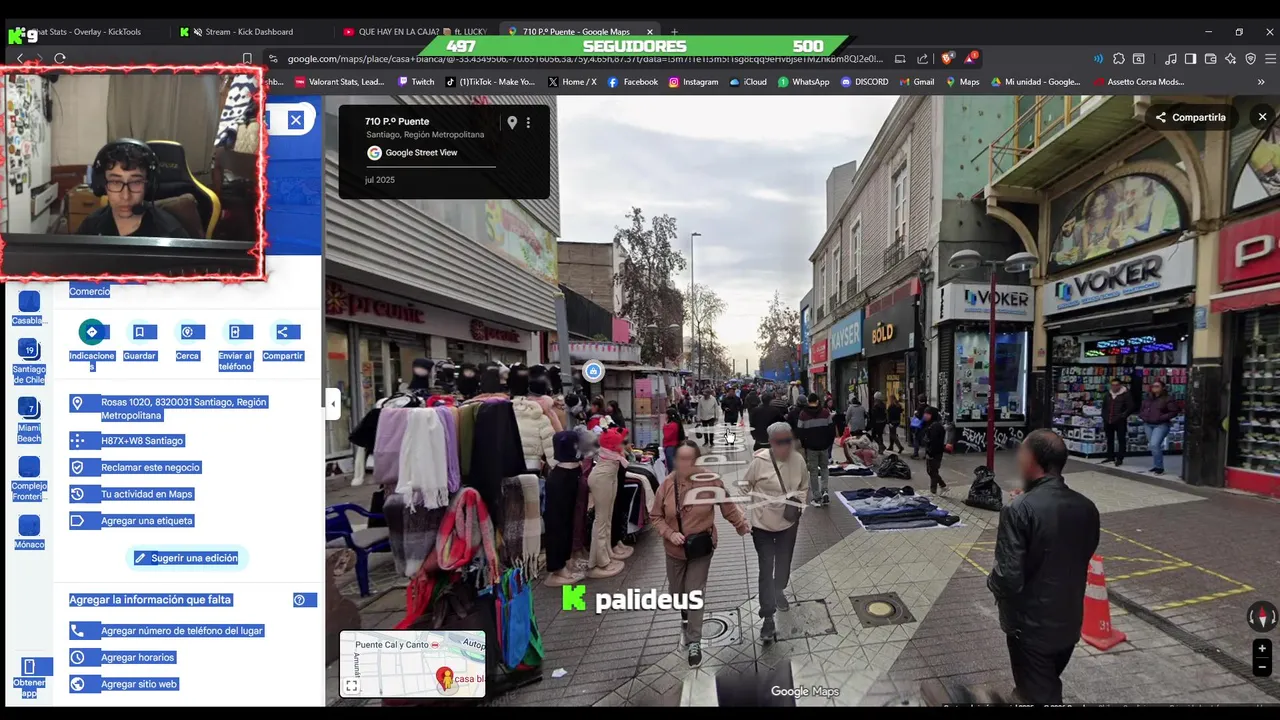
Task: Open the Twitch bookmark
Action: point(416,82)
